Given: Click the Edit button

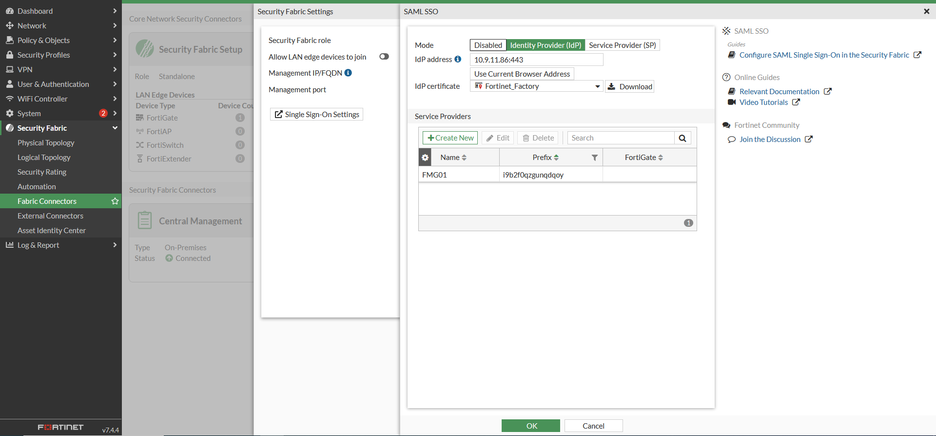Looking at the screenshot, I should [497, 138].
